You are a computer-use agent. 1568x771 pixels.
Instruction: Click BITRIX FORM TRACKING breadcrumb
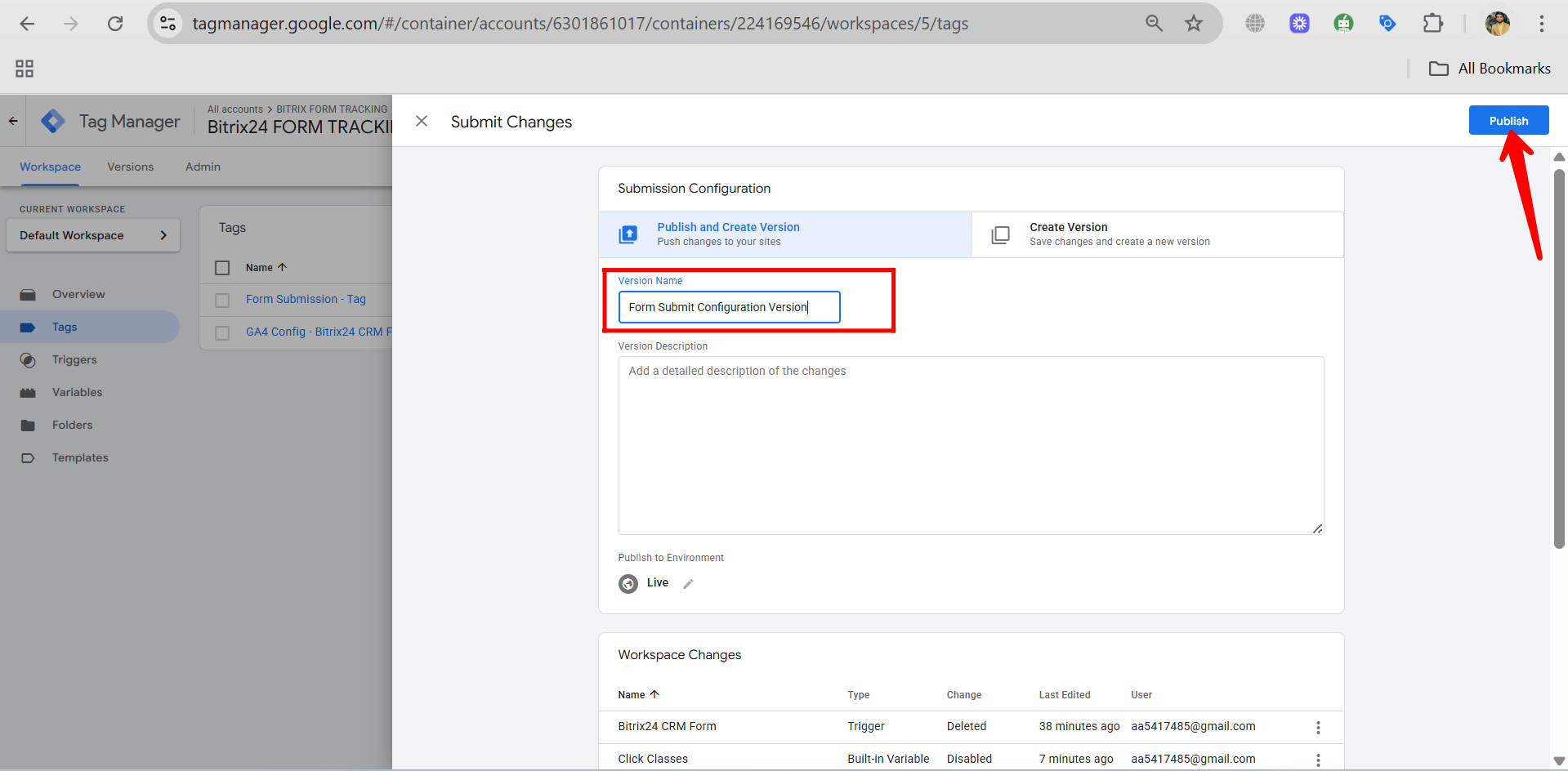point(332,109)
